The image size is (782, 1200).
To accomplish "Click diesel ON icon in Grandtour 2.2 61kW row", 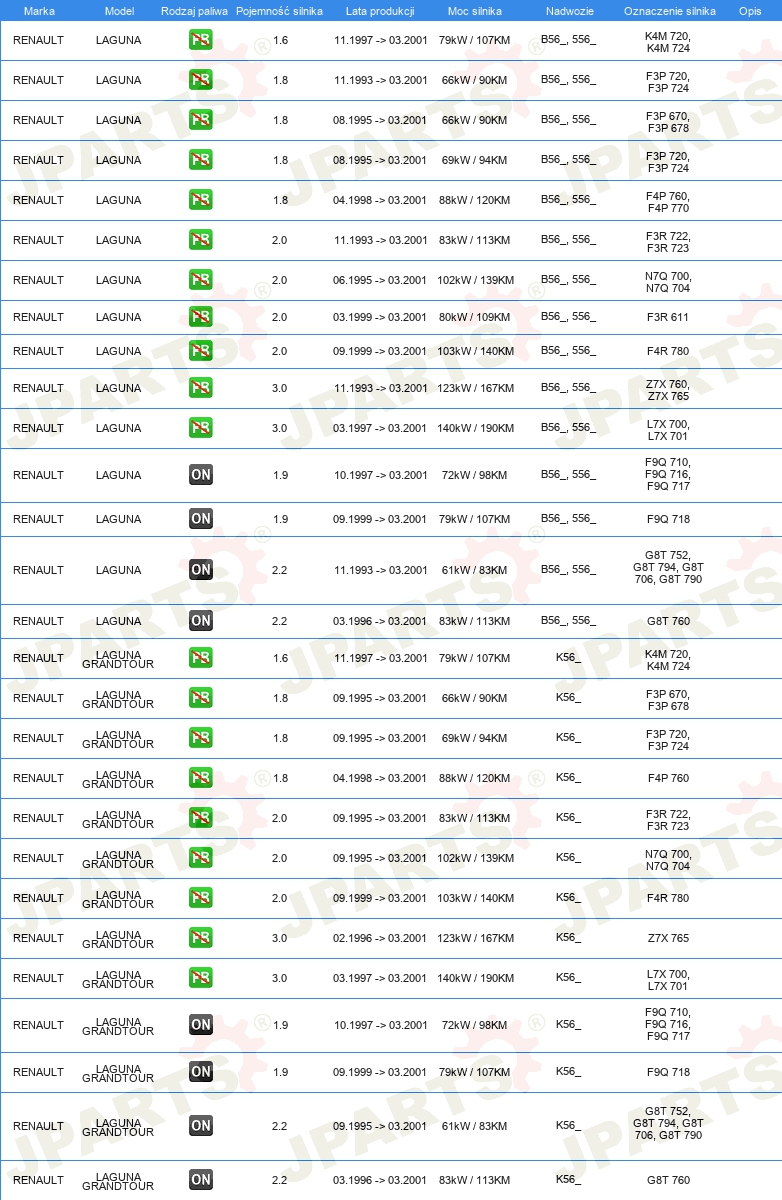I will (200, 1126).
